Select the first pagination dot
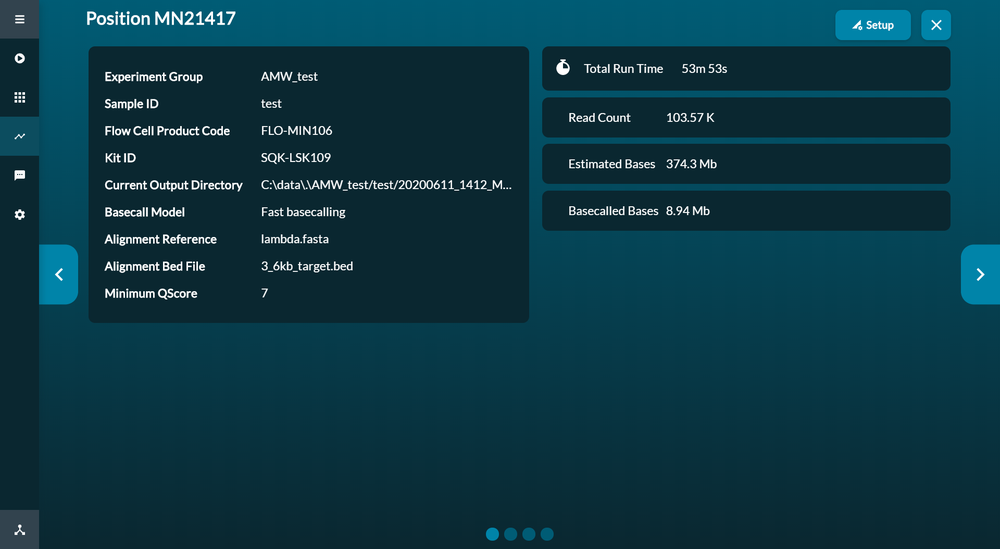The width and height of the screenshot is (1000, 549). (492, 534)
